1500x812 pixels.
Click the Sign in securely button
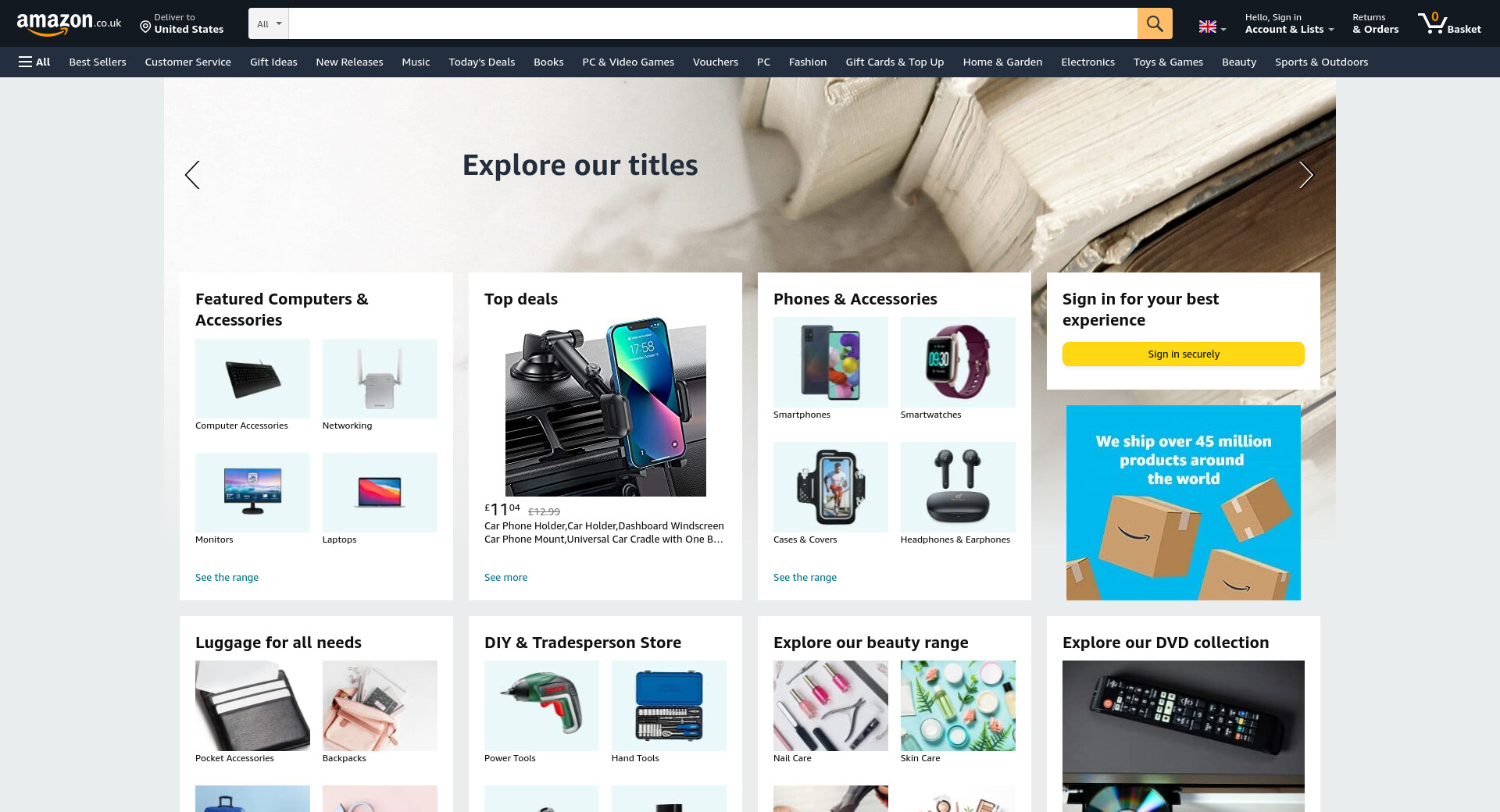(1184, 354)
